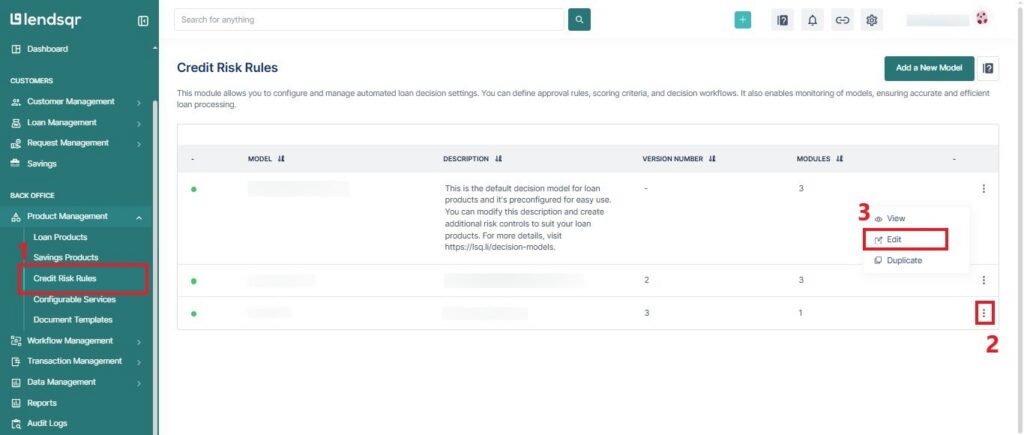
Task: Open help icon beside Add a New Model
Action: pyautogui.click(x=988, y=68)
